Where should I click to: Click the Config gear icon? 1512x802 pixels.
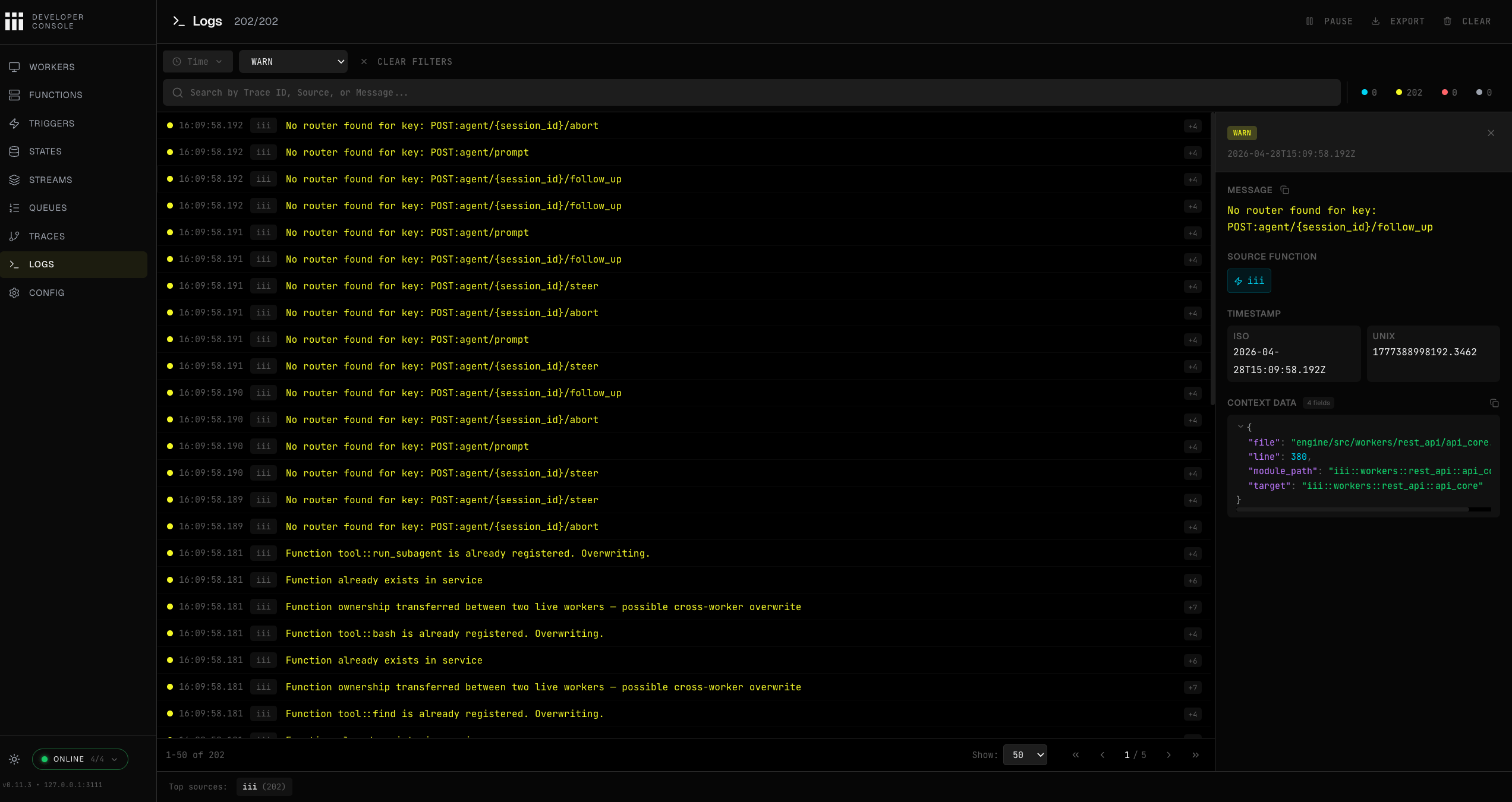point(14,293)
